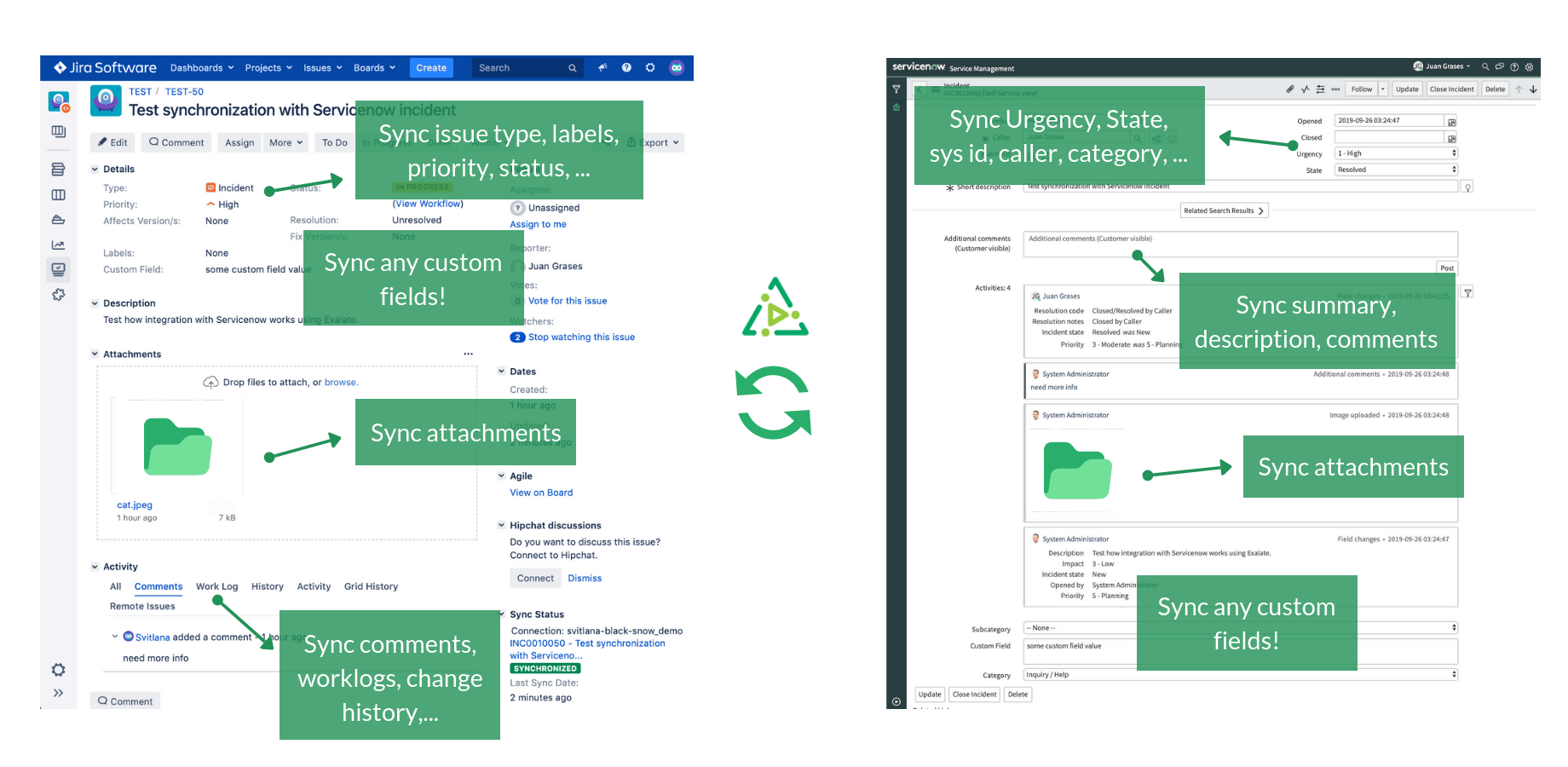Click the Create button

click(x=431, y=68)
